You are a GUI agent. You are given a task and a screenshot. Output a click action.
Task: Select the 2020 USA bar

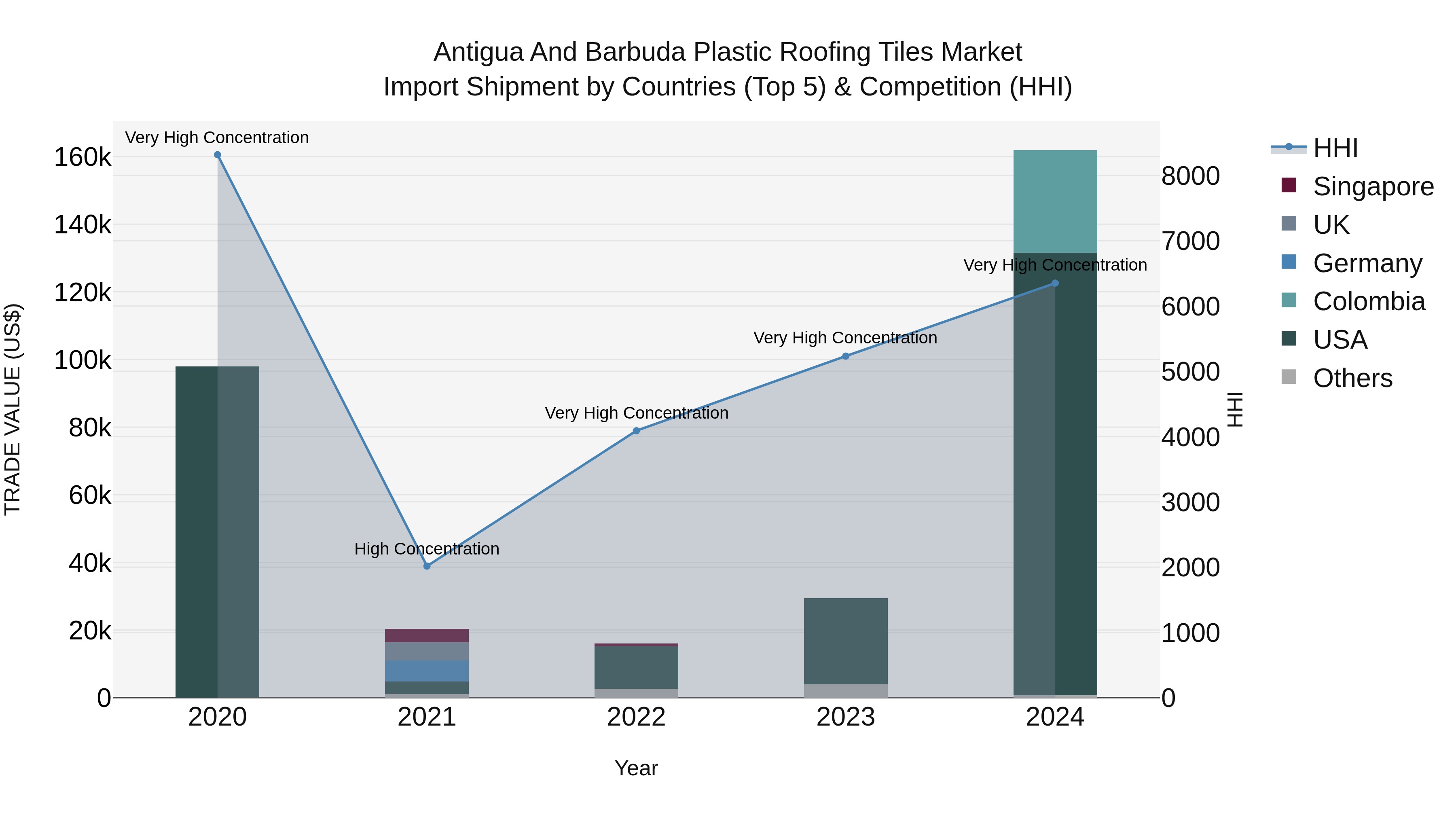[x=218, y=532]
